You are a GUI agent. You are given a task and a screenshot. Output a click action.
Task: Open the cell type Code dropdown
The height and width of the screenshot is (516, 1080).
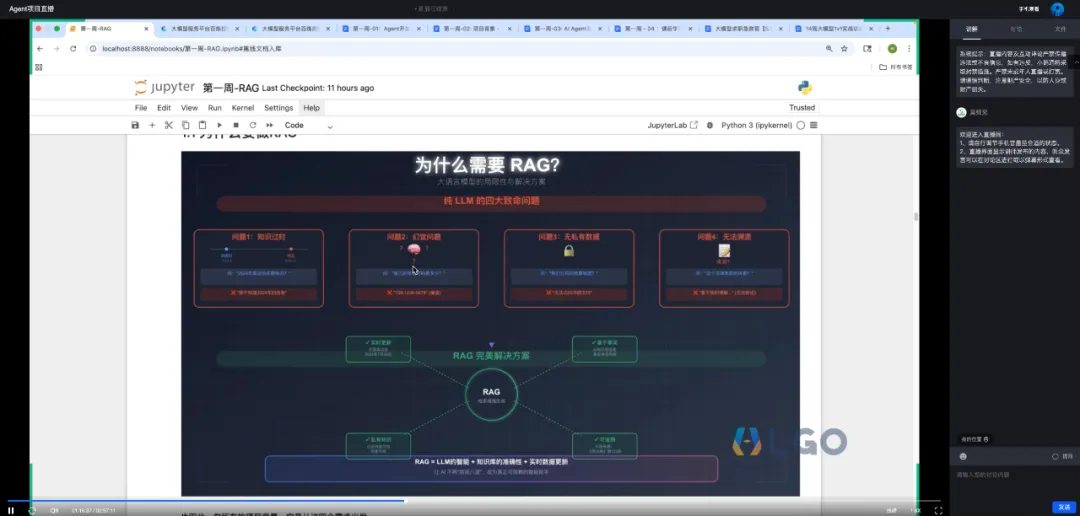[x=309, y=125]
